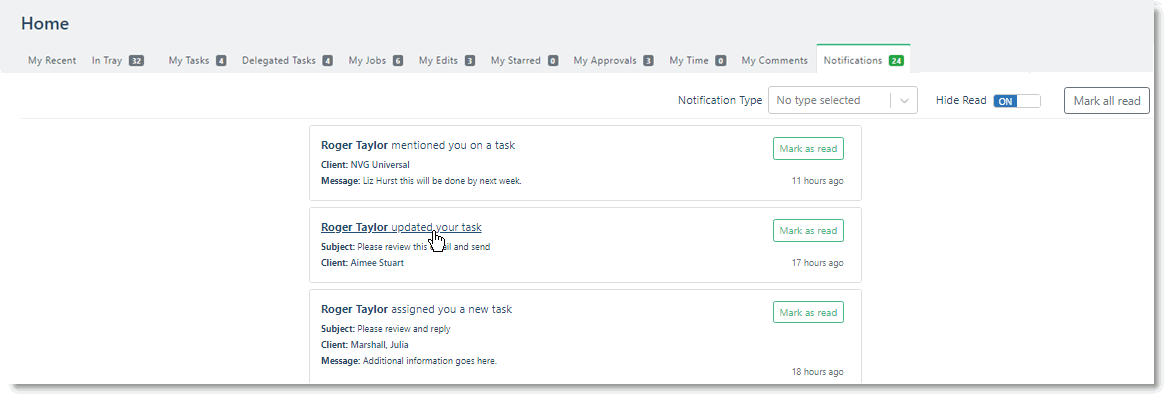Open the My Approvals tab
Image resolution: width=1166 pixels, height=396 pixels.
coord(613,61)
